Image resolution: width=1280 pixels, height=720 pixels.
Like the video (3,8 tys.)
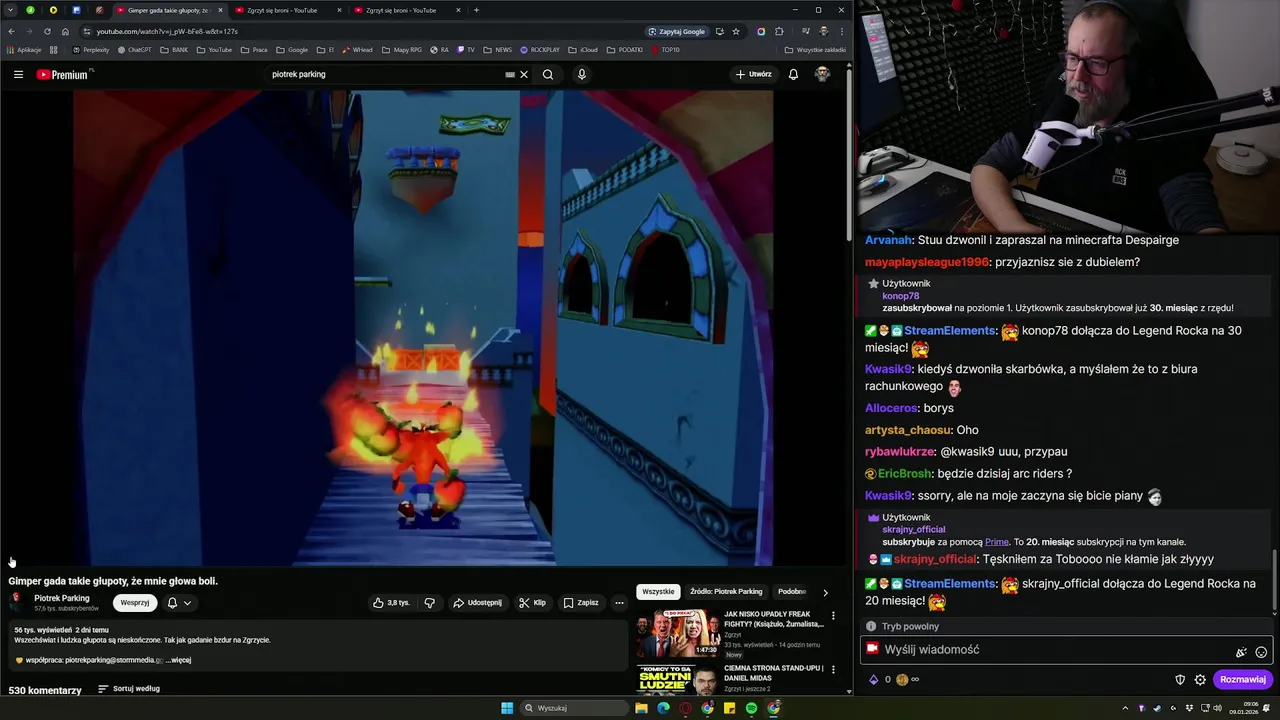coord(391,603)
